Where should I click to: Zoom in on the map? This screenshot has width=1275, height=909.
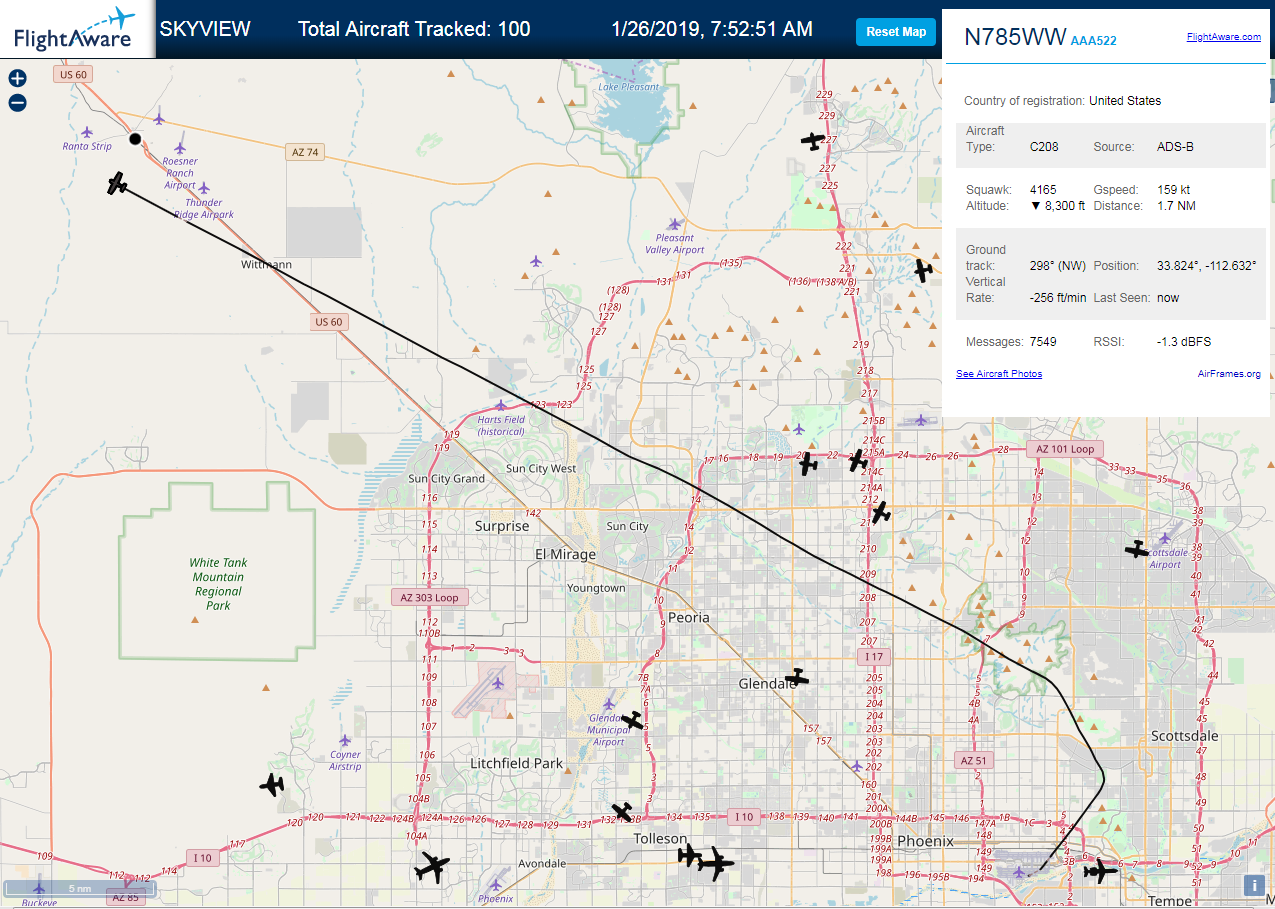17,78
